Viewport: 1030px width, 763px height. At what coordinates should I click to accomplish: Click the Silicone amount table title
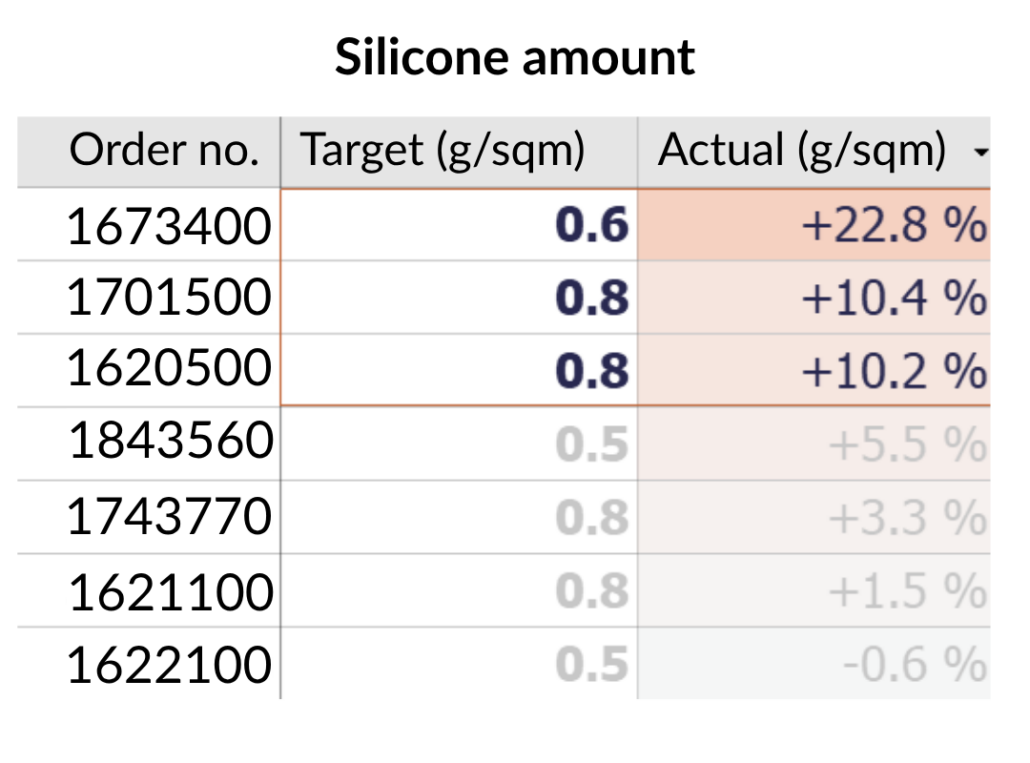514,57
